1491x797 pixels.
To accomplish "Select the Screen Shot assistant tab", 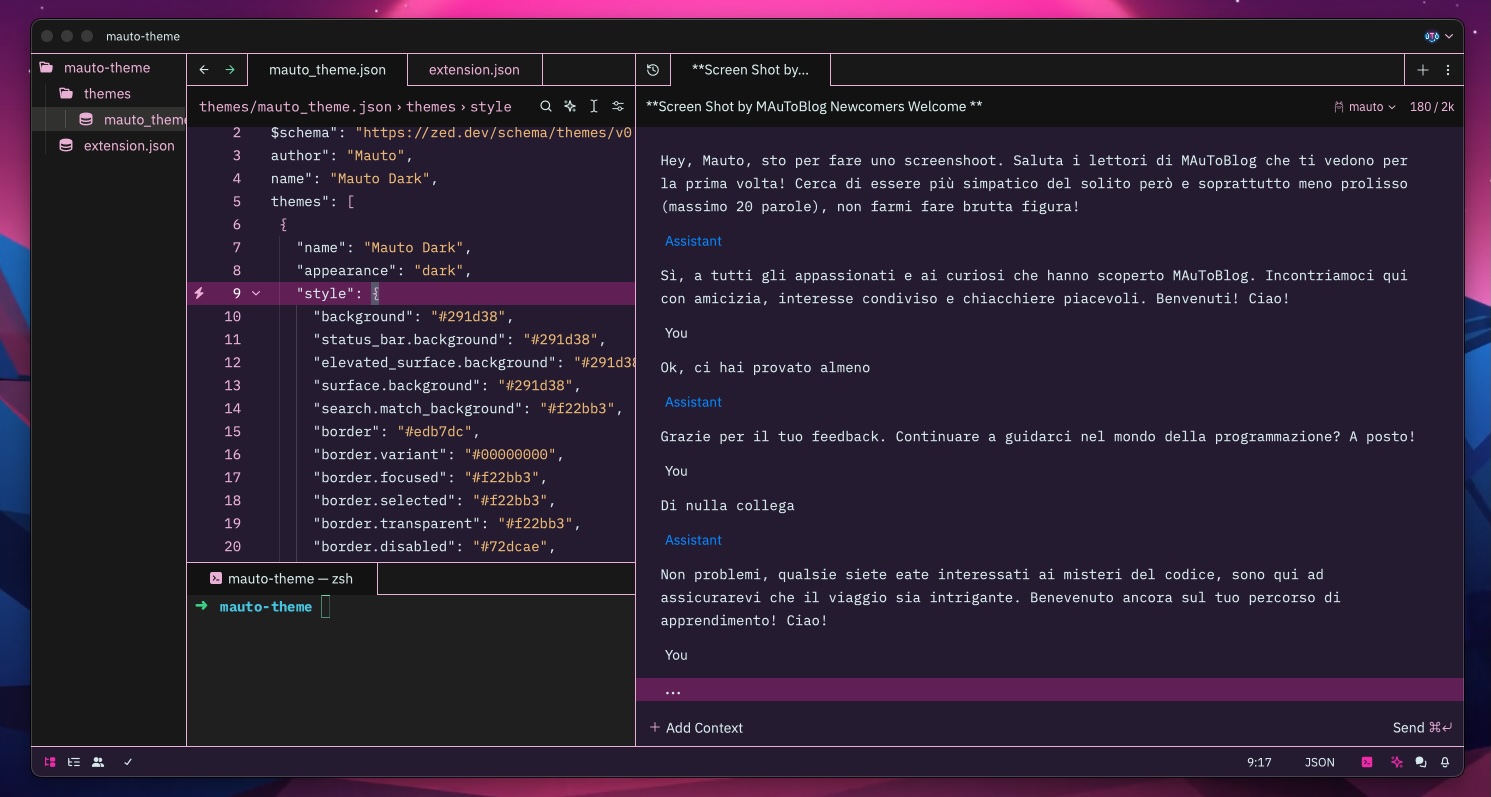I will coord(751,70).
